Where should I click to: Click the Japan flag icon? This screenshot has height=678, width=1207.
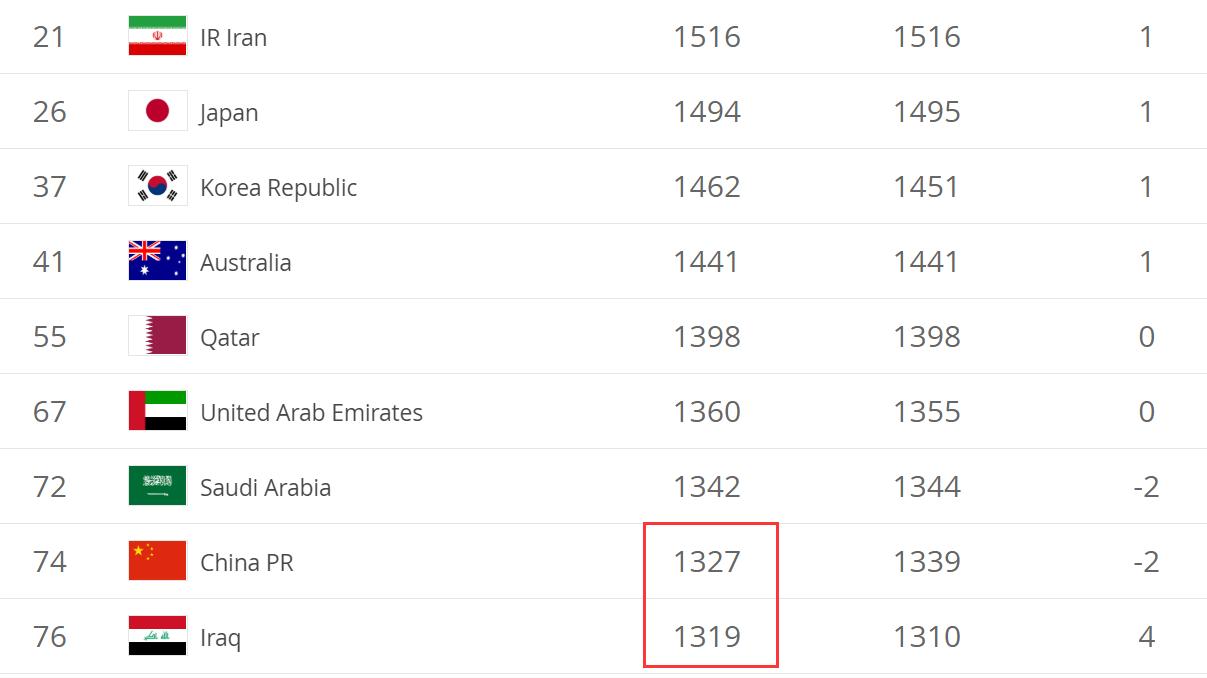(157, 111)
